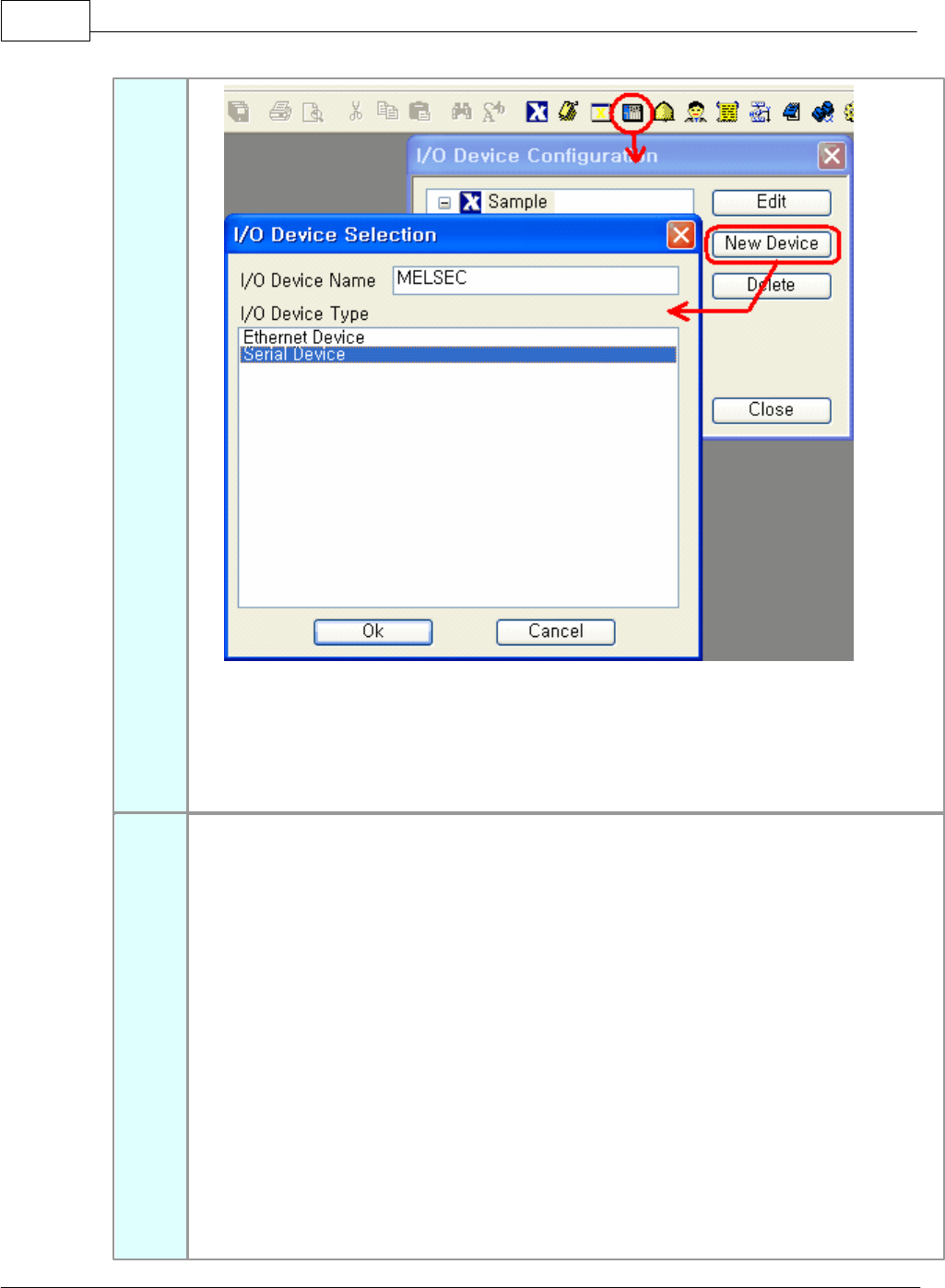Screen dimensions: 945x1288
Task: Collapse the Sample tree node
Action: pos(444,203)
